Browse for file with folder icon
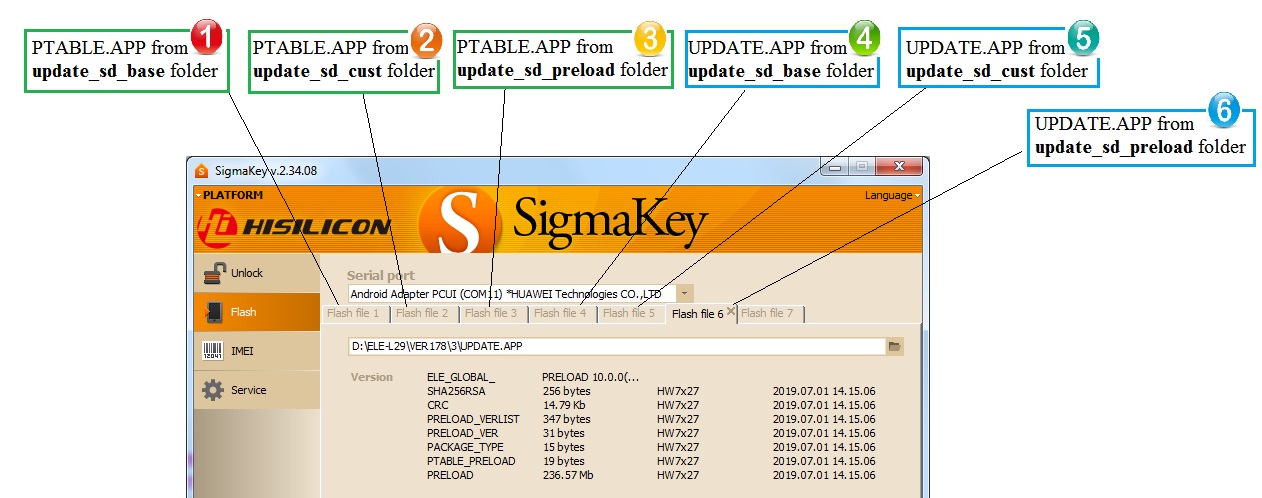The height and width of the screenshot is (498, 1262). click(x=895, y=346)
